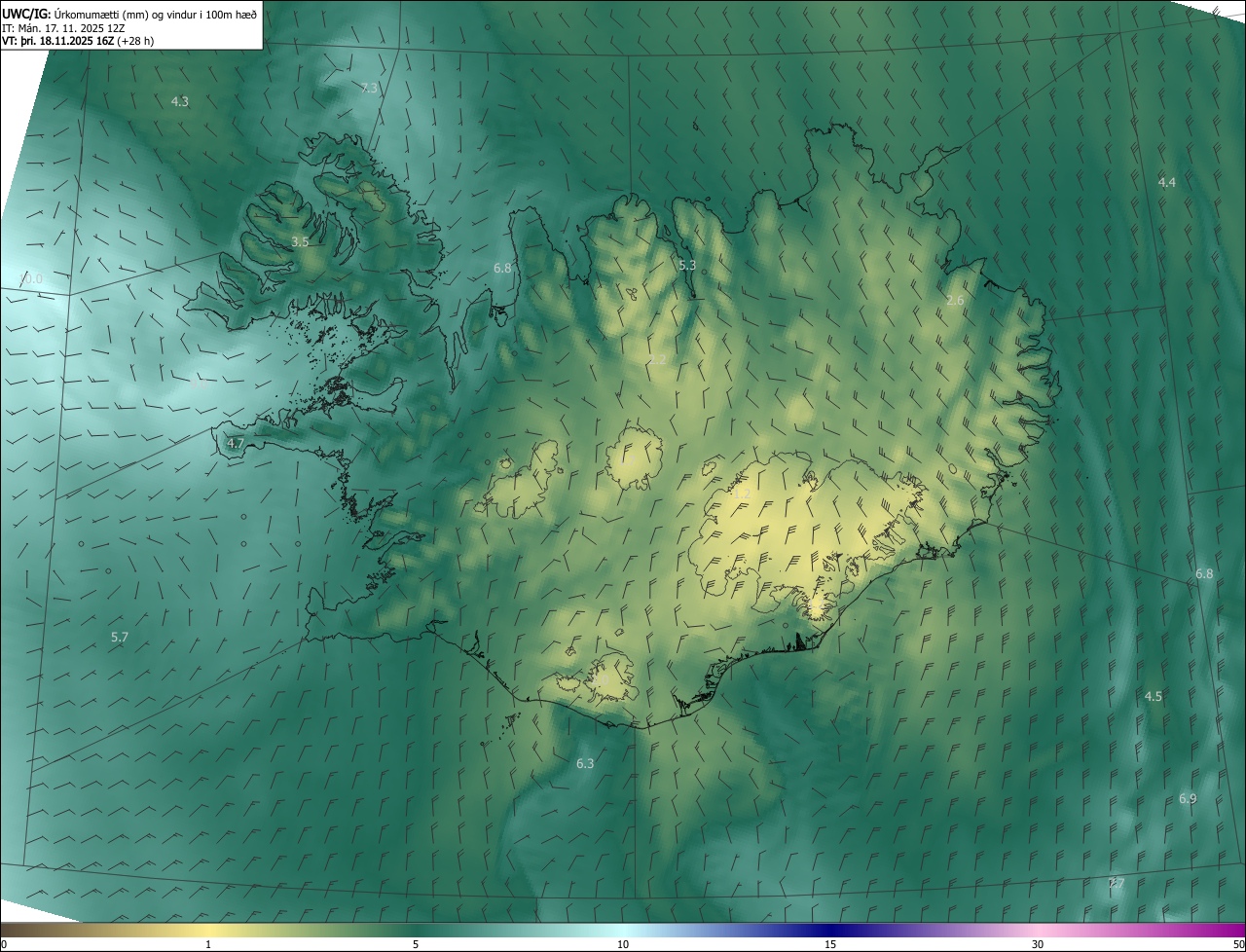Click the map value label "5.7"
Image resolution: width=1246 pixels, height=952 pixels.
click(x=120, y=637)
